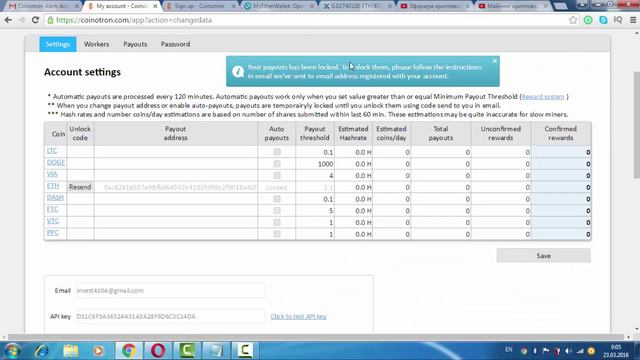The width and height of the screenshot is (640, 360).
Task: Open the PPC coin link
Action: [53, 233]
